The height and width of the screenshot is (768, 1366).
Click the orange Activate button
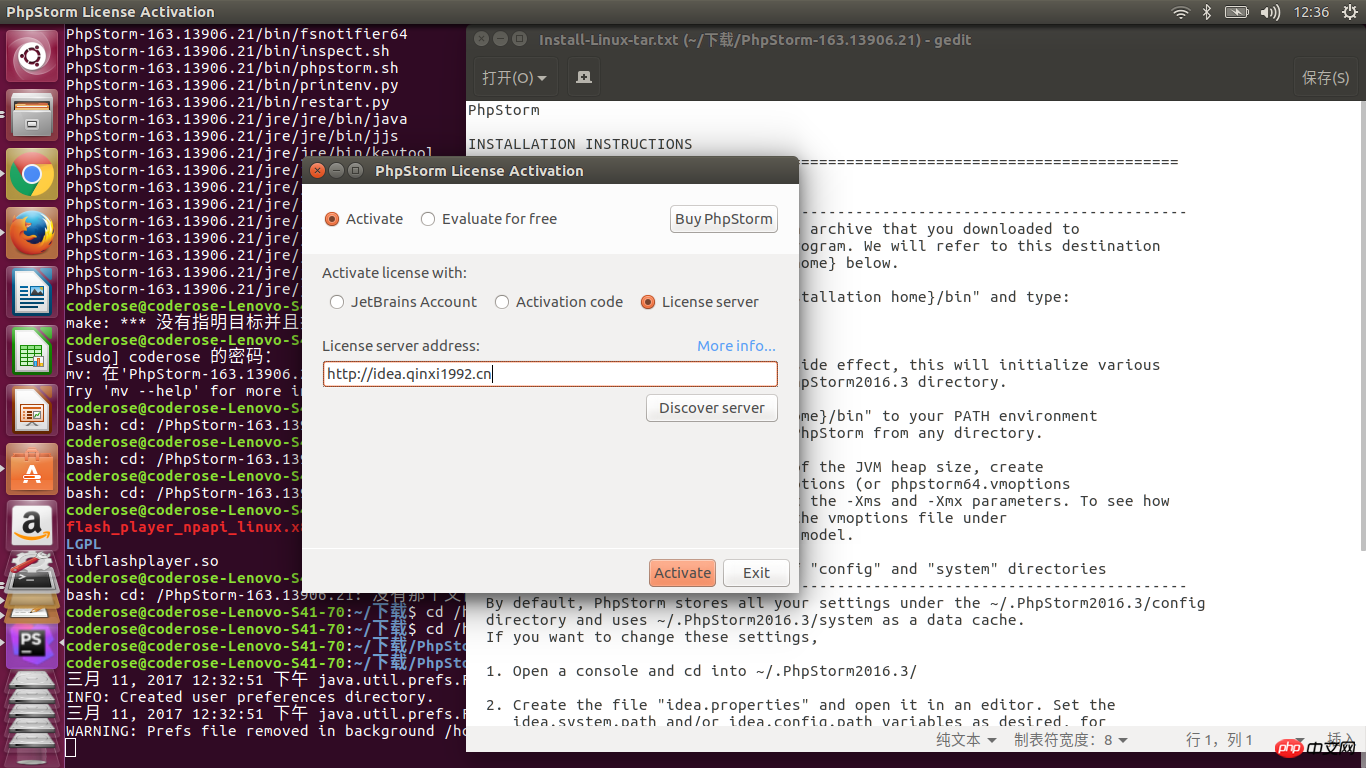tap(682, 573)
